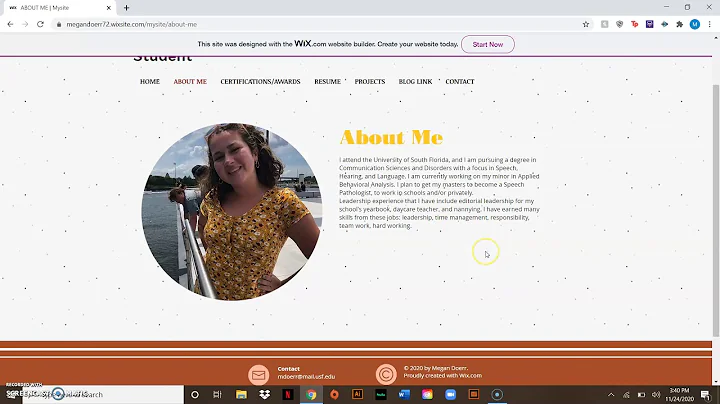Click the circular profile photo
The height and width of the screenshot is (404, 720).
tap(232, 212)
